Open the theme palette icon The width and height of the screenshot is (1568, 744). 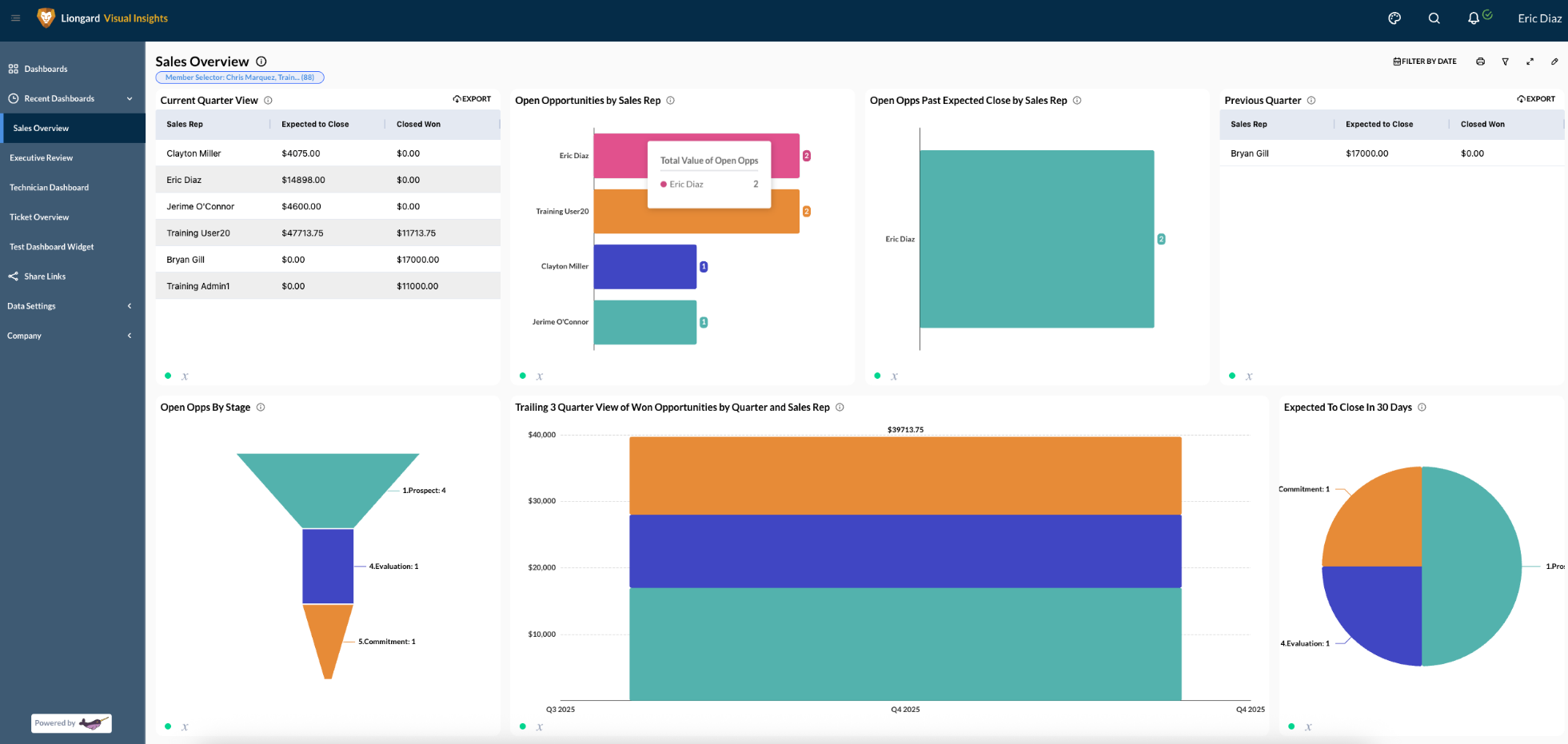1394,18
